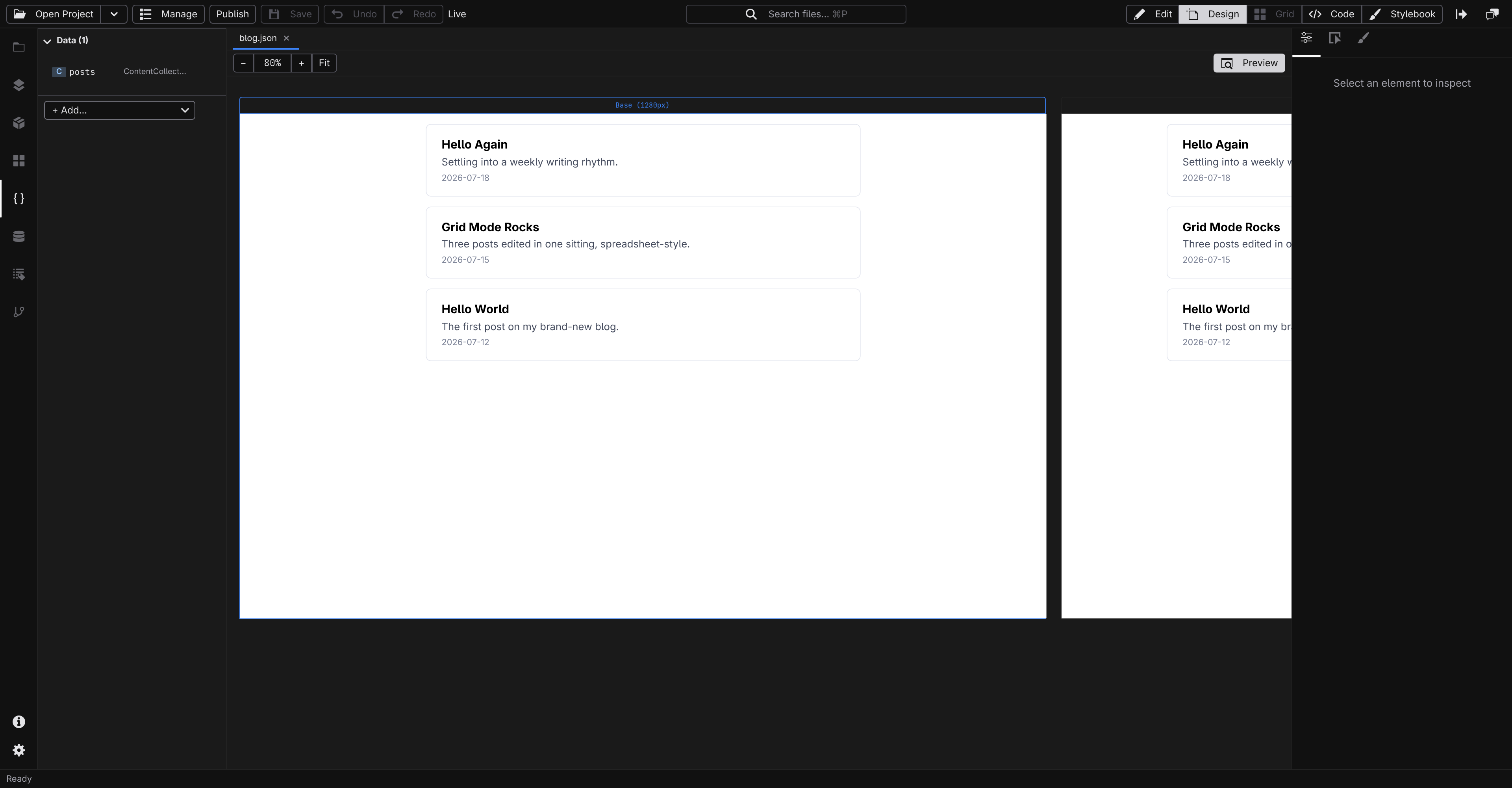Select the blog.json tab

(x=258, y=38)
